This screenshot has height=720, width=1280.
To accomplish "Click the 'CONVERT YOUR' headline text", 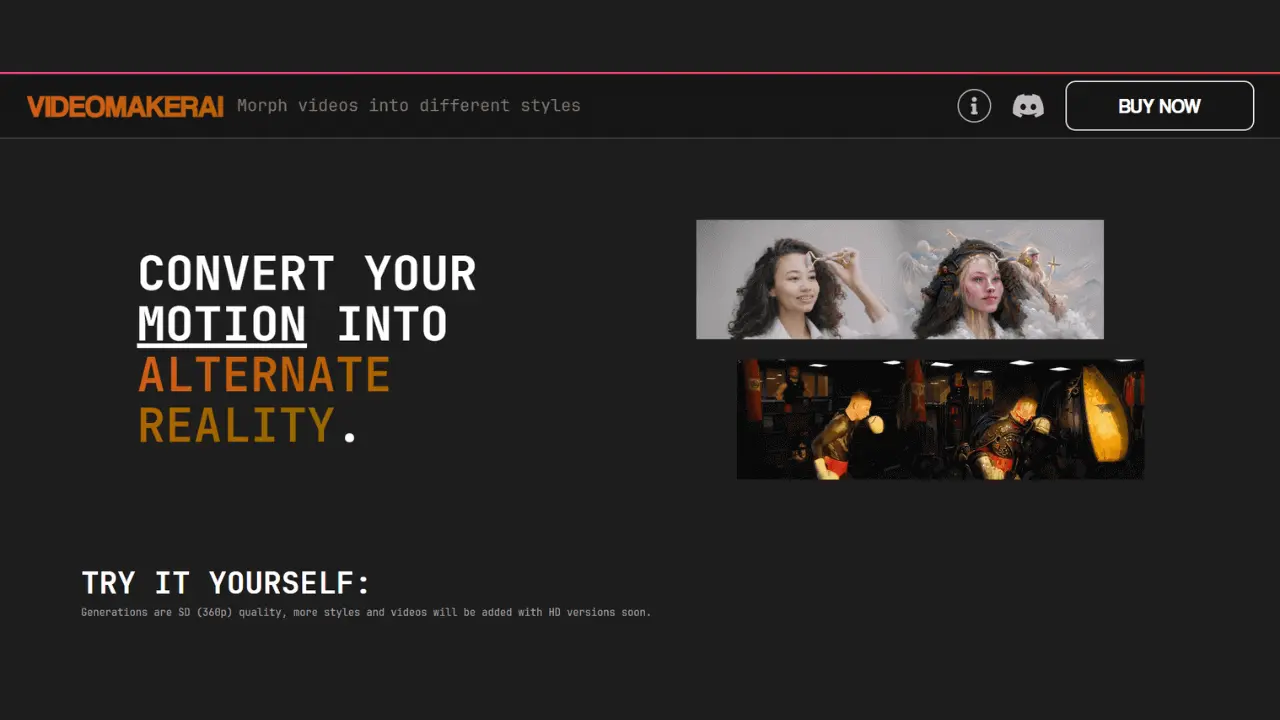I will tap(307, 274).
